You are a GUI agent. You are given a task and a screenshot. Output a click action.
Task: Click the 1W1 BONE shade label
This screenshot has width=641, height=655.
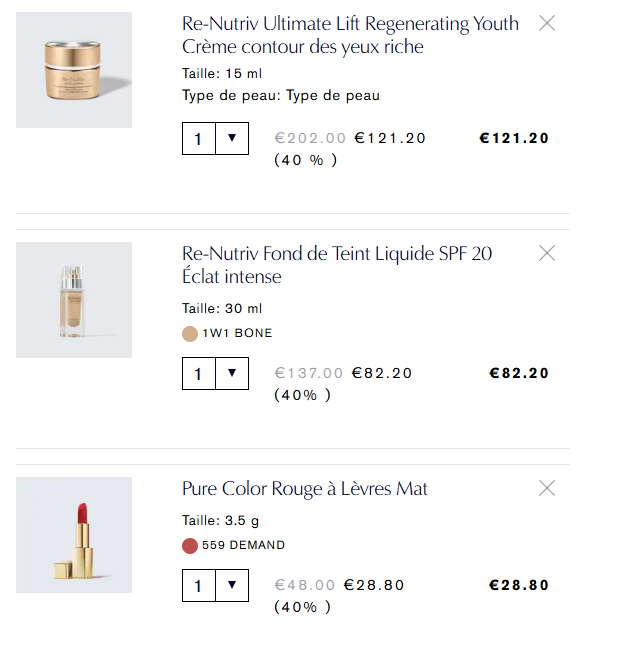click(237, 333)
